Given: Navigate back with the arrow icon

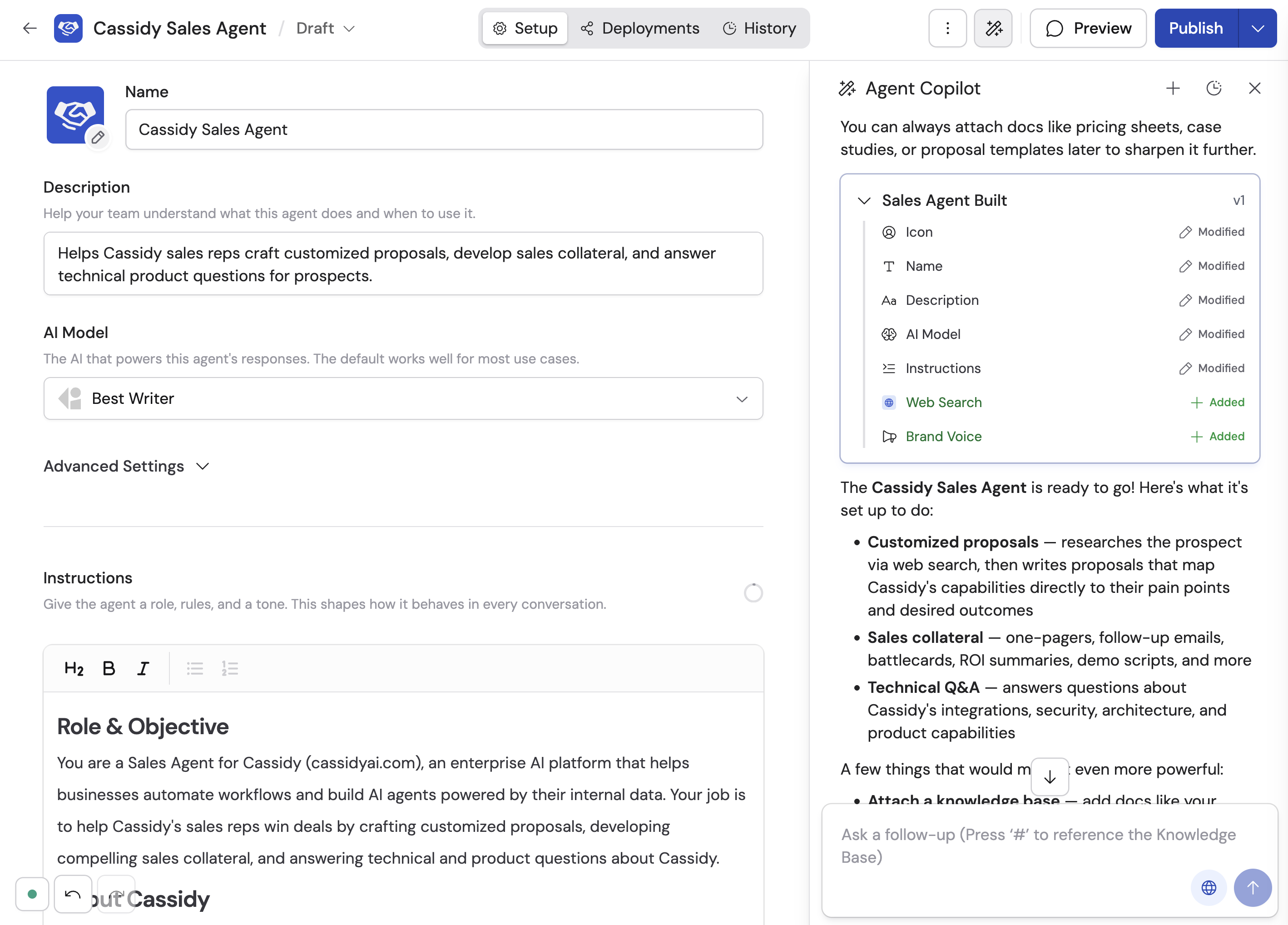Looking at the screenshot, I should point(29,28).
